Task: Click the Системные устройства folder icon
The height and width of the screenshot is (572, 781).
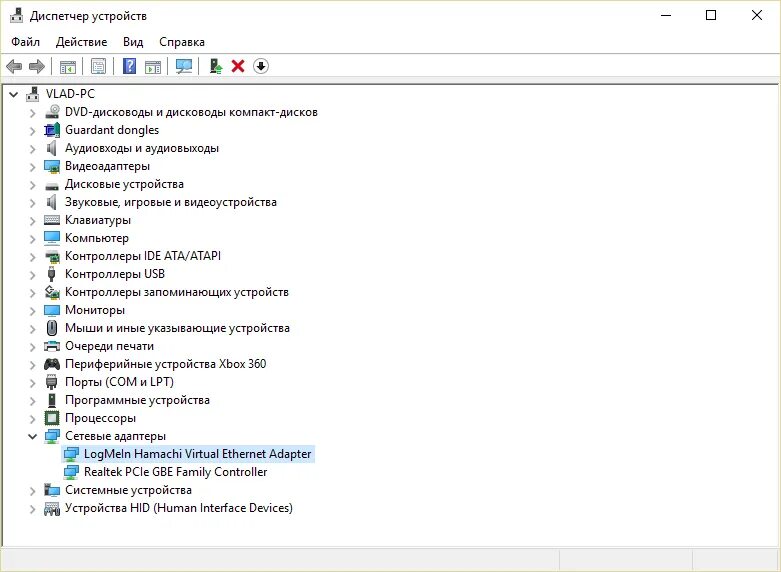Action: click(x=52, y=490)
